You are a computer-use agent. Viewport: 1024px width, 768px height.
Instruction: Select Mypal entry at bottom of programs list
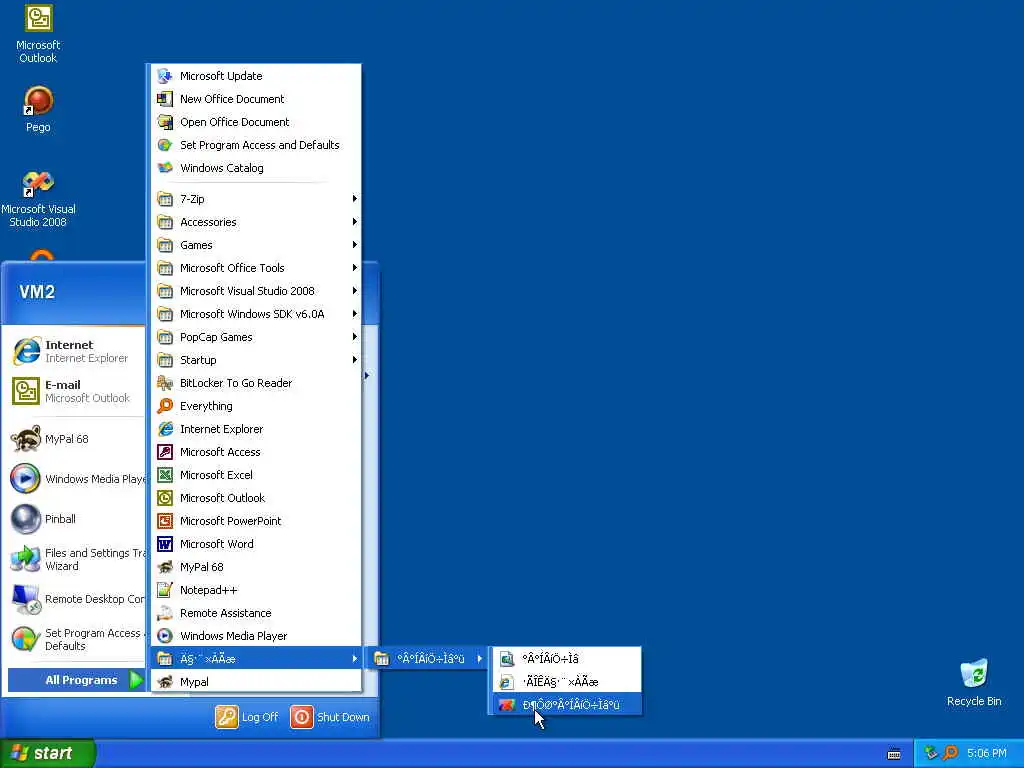(x=256, y=682)
